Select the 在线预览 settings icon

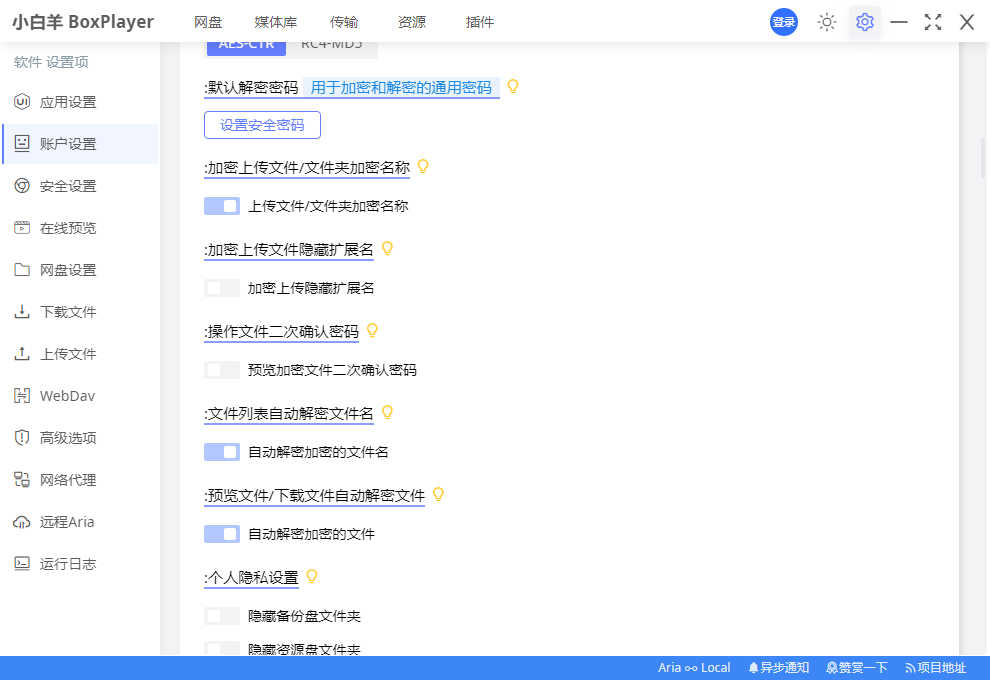[22, 227]
